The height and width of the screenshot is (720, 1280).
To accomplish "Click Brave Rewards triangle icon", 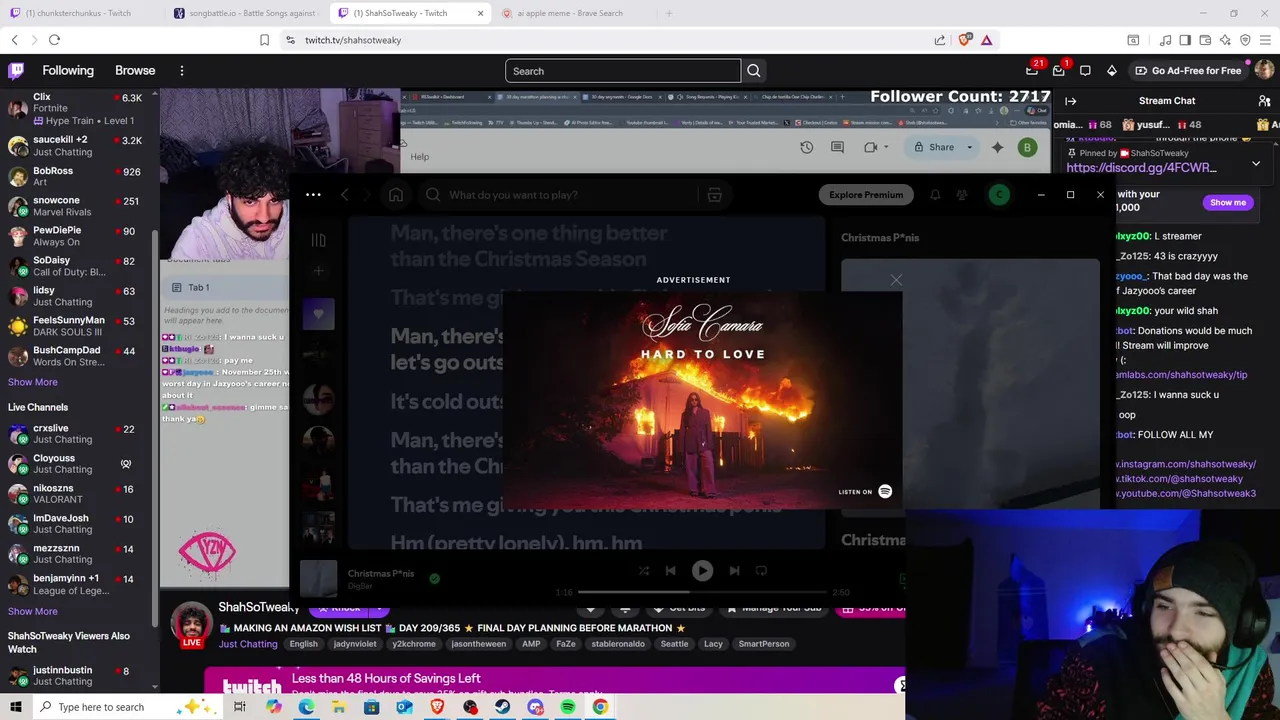I will (987, 40).
